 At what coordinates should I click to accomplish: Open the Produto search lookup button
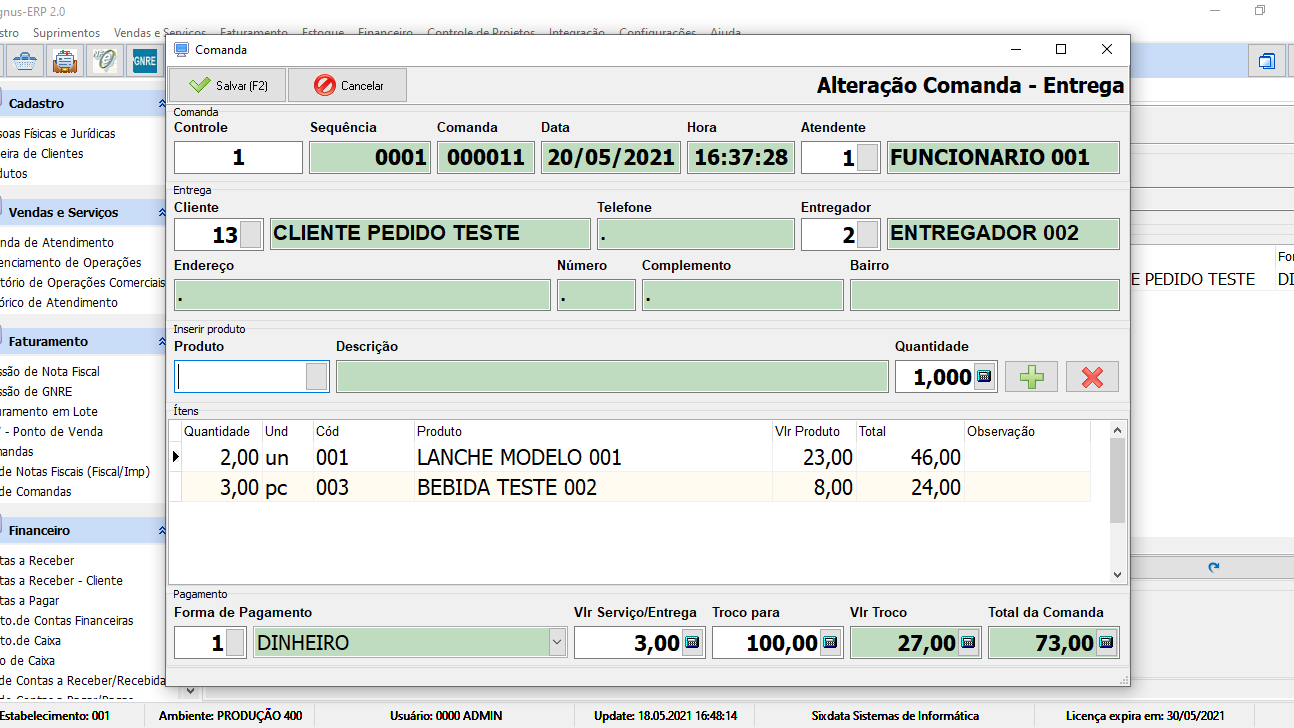tap(317, 376)
